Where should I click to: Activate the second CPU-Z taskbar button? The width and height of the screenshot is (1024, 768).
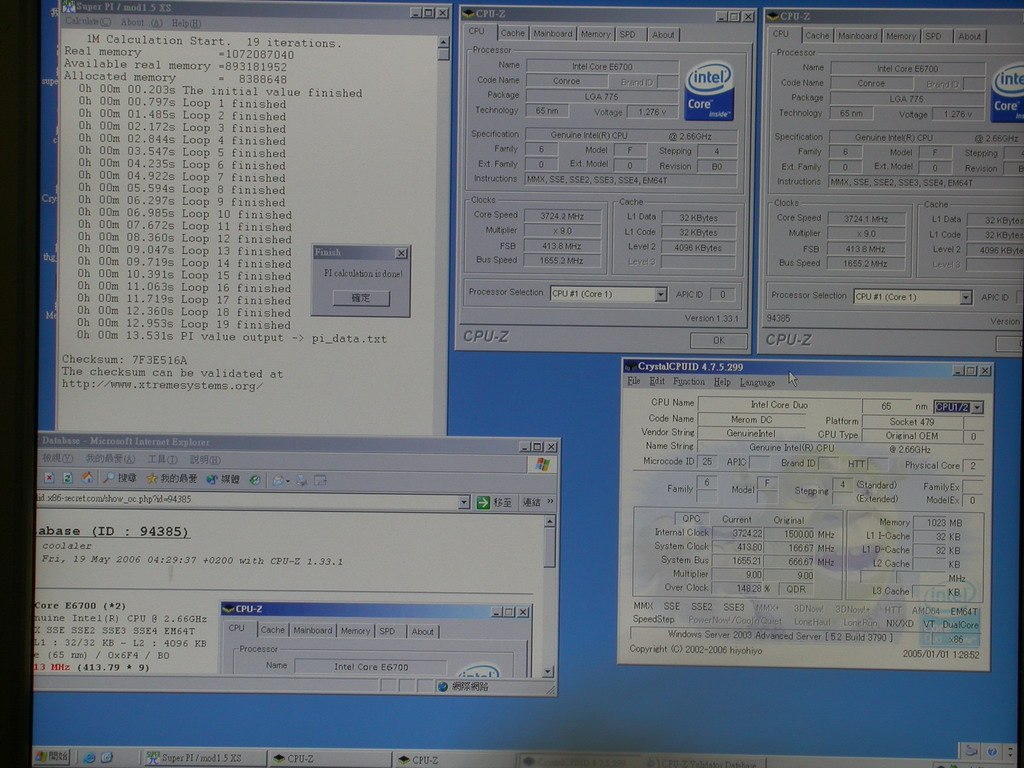(455, 760)
